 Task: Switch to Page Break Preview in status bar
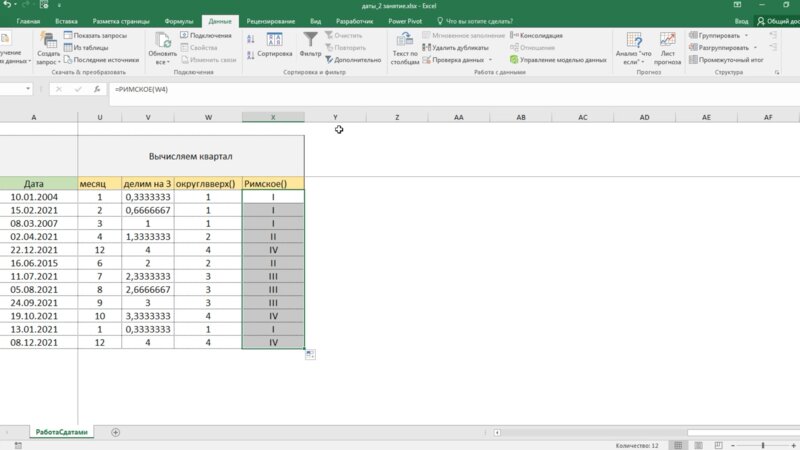tap(718, 445)
